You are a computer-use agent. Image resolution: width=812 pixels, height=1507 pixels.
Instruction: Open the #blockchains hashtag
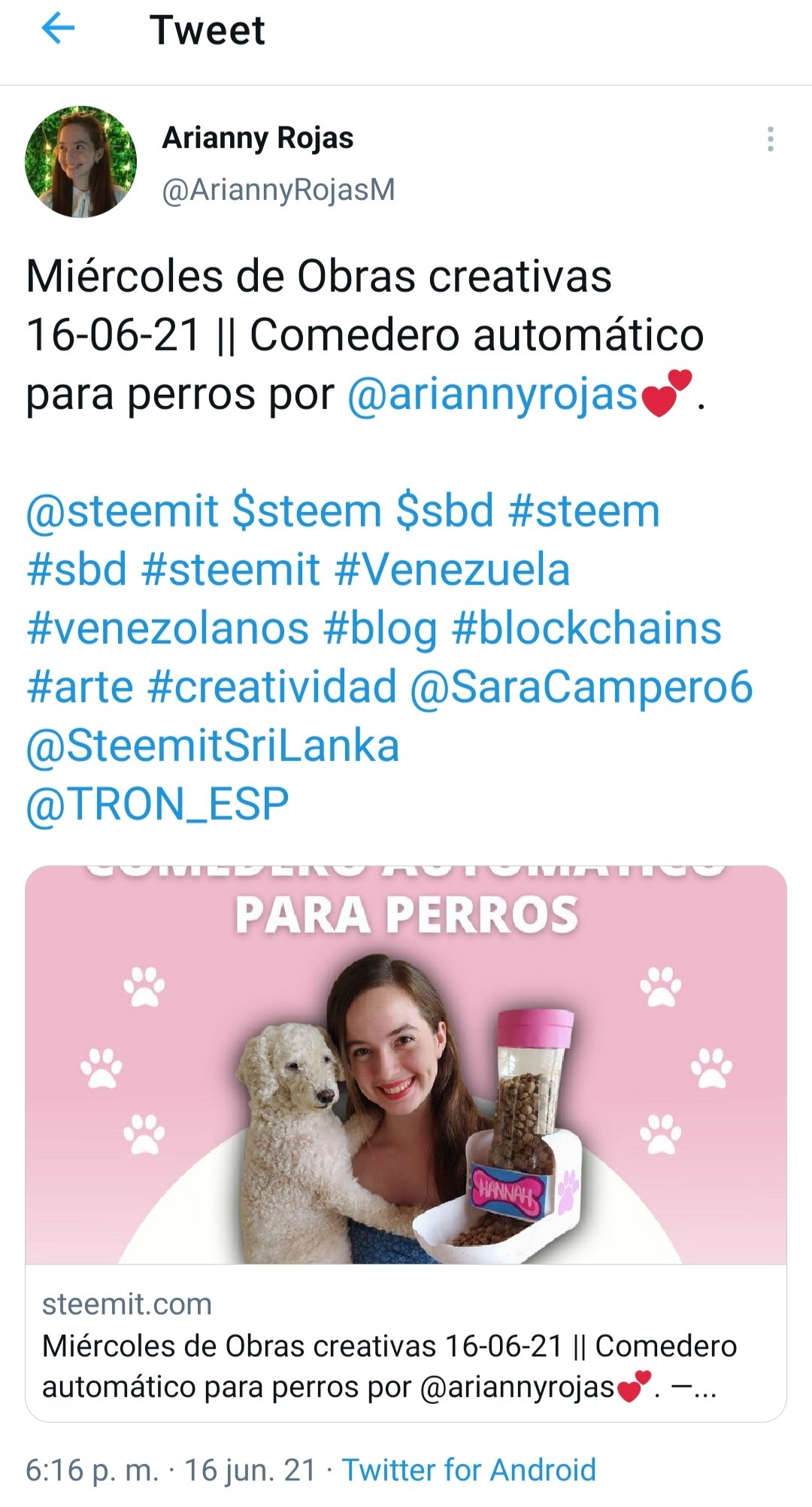coord(587,628)
